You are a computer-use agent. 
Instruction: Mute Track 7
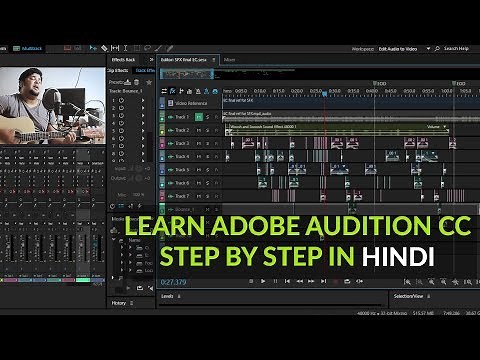coord(199,196)
